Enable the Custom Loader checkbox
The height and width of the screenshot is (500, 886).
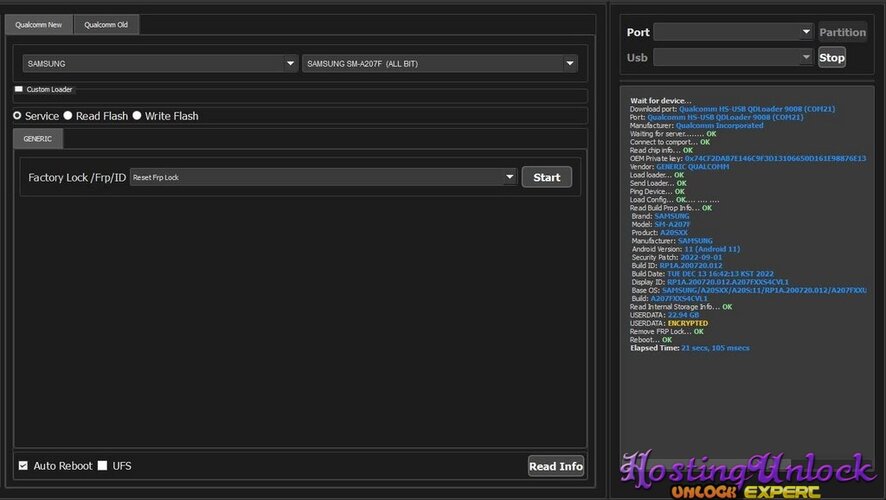coord(19,89)
